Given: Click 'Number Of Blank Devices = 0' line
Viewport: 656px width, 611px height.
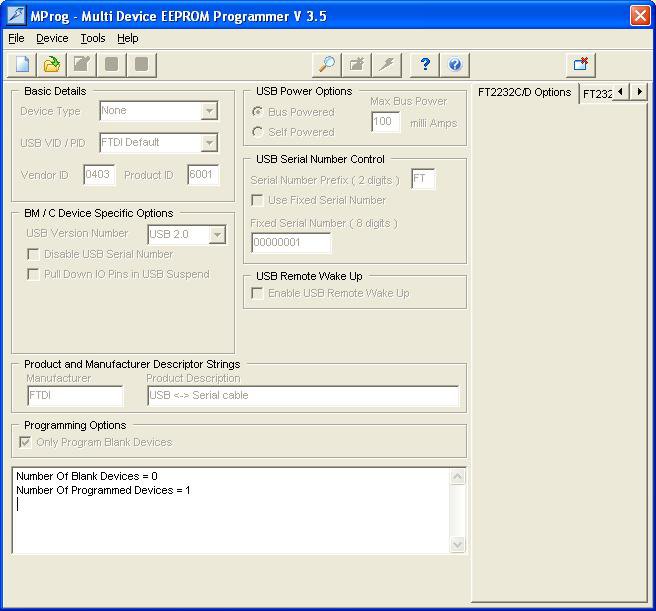Looking at the screenshot, I should tap(87, 476).
